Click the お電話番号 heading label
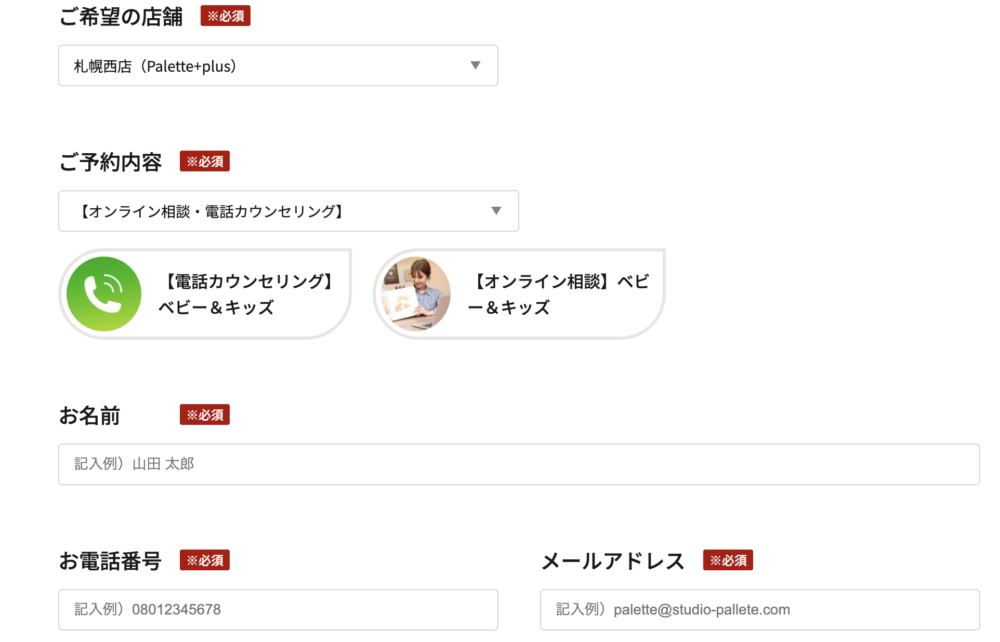This screenshot has width=1000, height=642. pos(110,561)
